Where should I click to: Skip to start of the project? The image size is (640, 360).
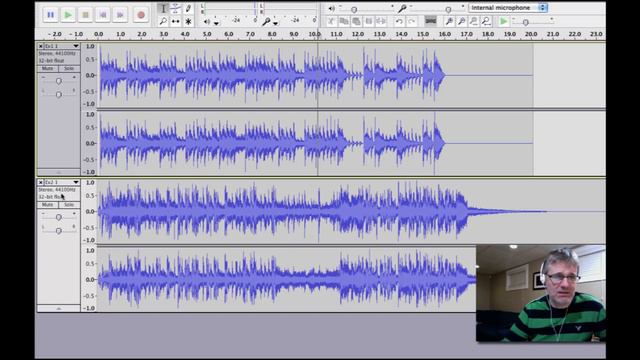(103, 15)
